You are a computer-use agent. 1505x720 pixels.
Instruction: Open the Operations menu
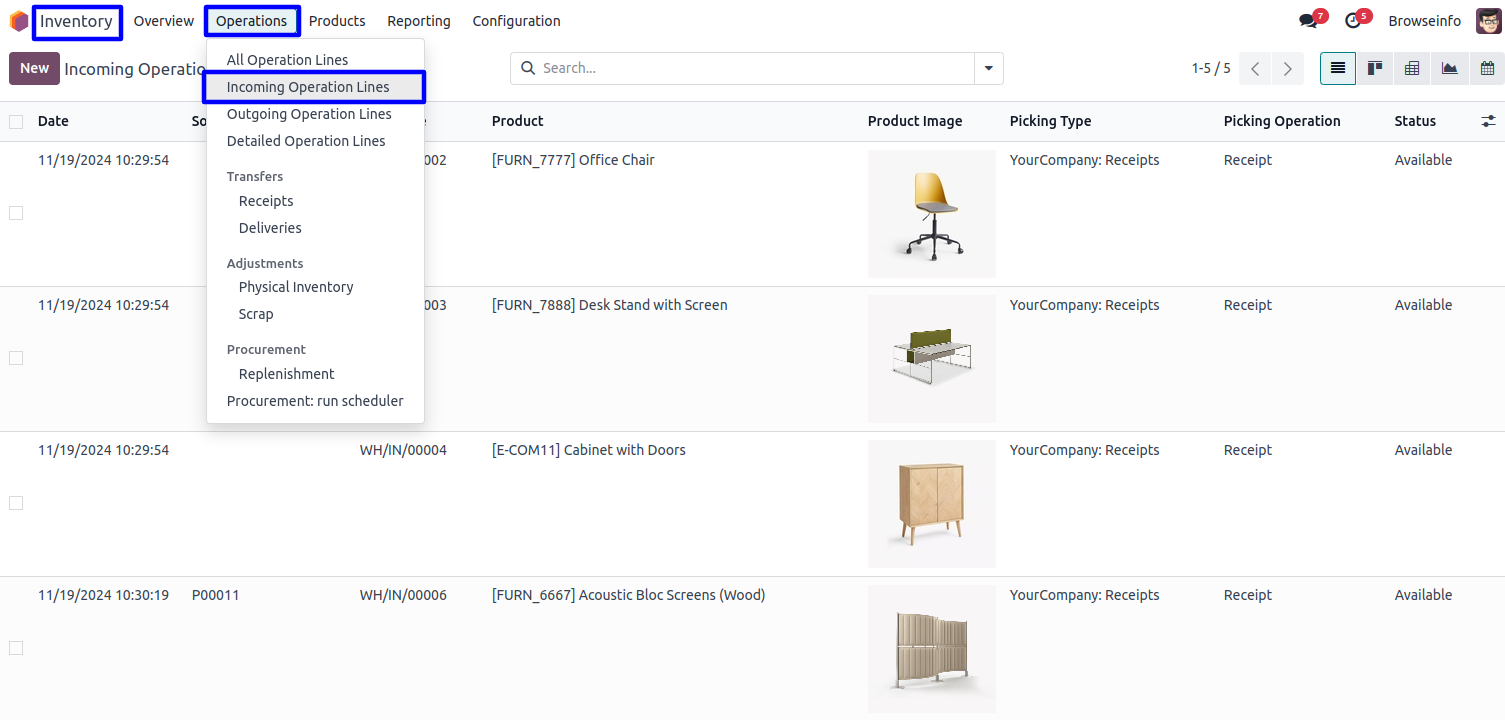(x=252, y=21)
